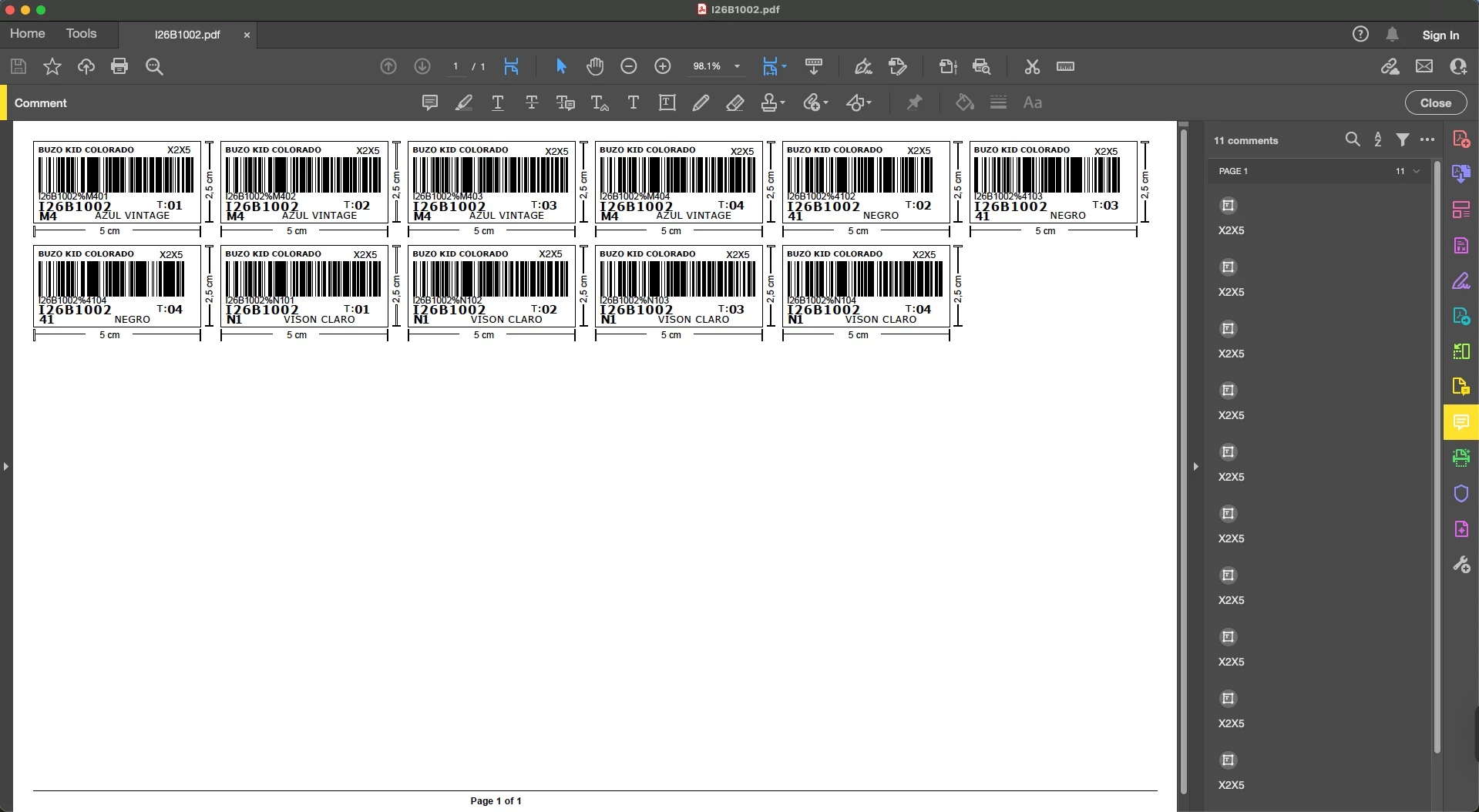The height and width of the screenshot is (812, 1479).
Task: Open Create PDF tool in sidebar
Action: [1461, 139]
